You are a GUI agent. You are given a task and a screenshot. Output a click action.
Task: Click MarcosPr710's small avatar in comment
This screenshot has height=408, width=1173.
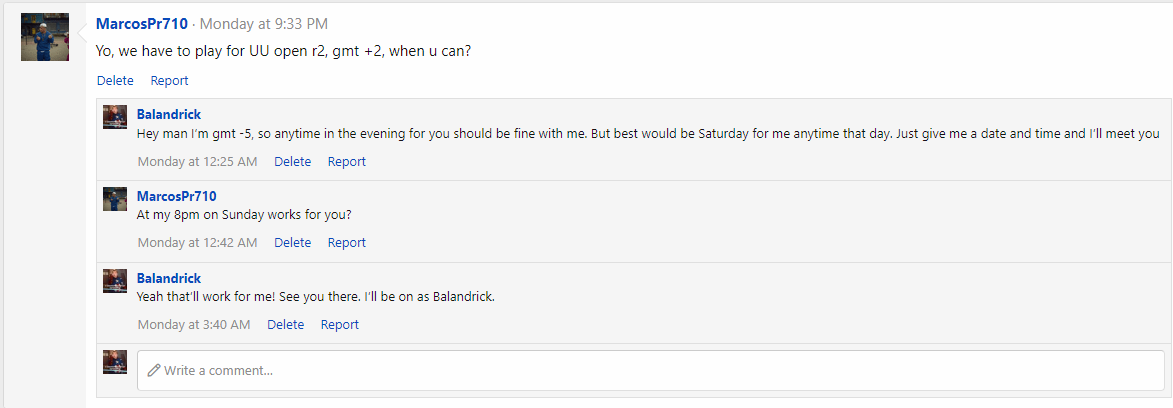click(115, 198)
